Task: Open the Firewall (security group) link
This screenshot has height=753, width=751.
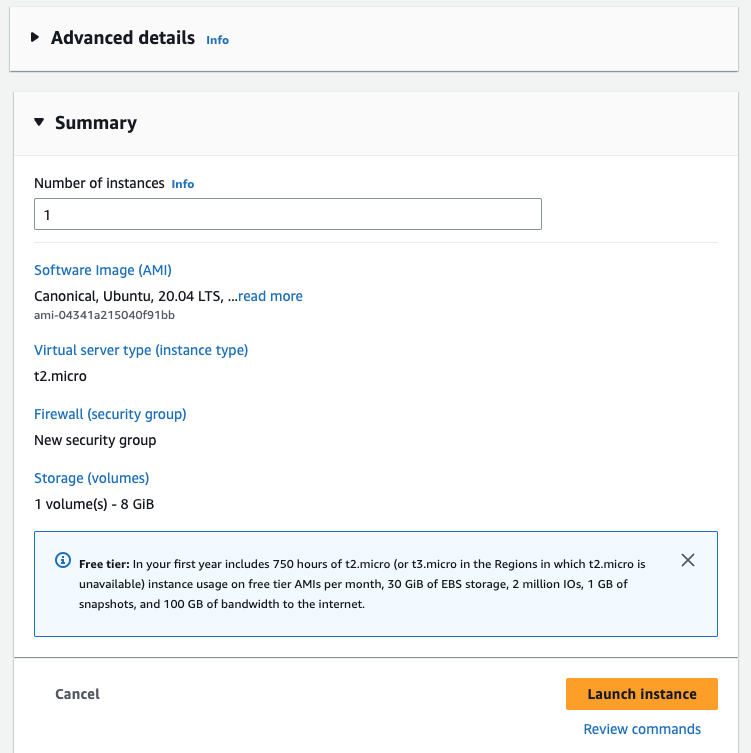Action: pyautogui.click(x=110, y=414)
